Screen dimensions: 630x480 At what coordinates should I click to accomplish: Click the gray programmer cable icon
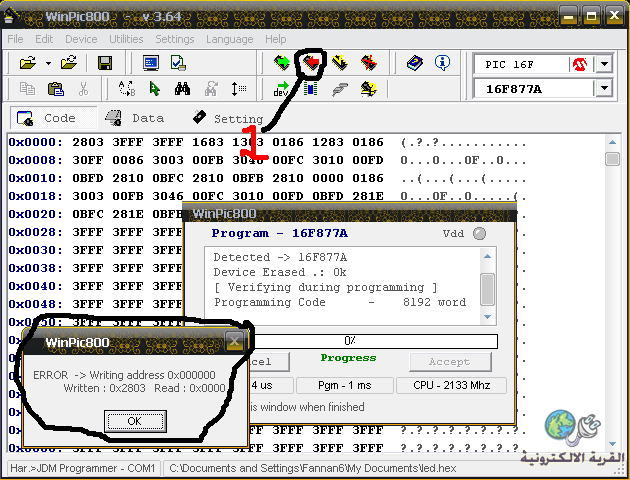[x=340, y=89]
